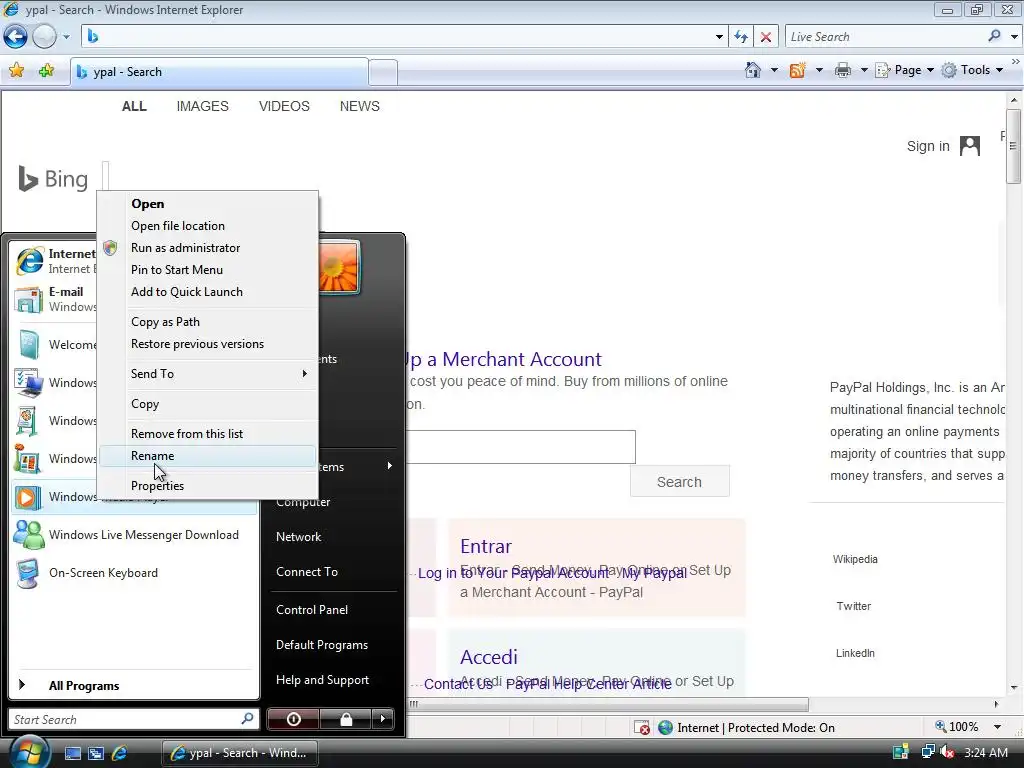Open address bar history dropdown

click(719, 37)
